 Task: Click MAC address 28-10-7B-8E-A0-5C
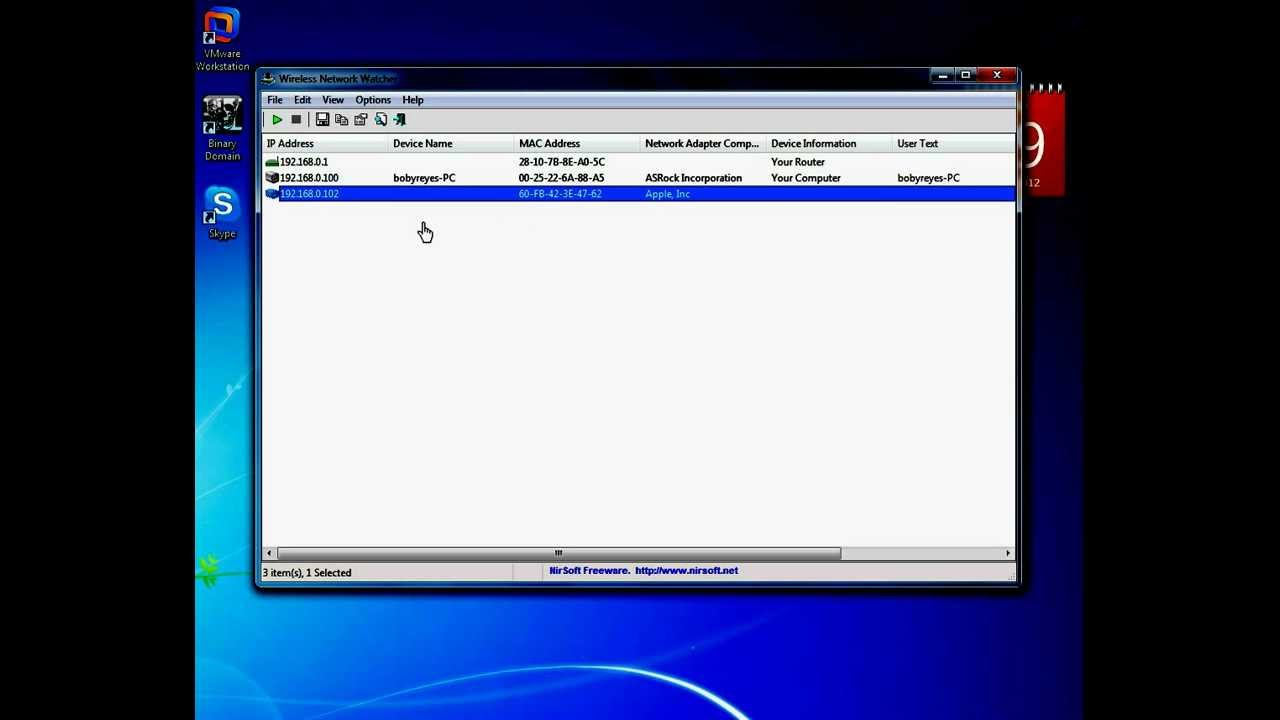(x=561, y=162)
